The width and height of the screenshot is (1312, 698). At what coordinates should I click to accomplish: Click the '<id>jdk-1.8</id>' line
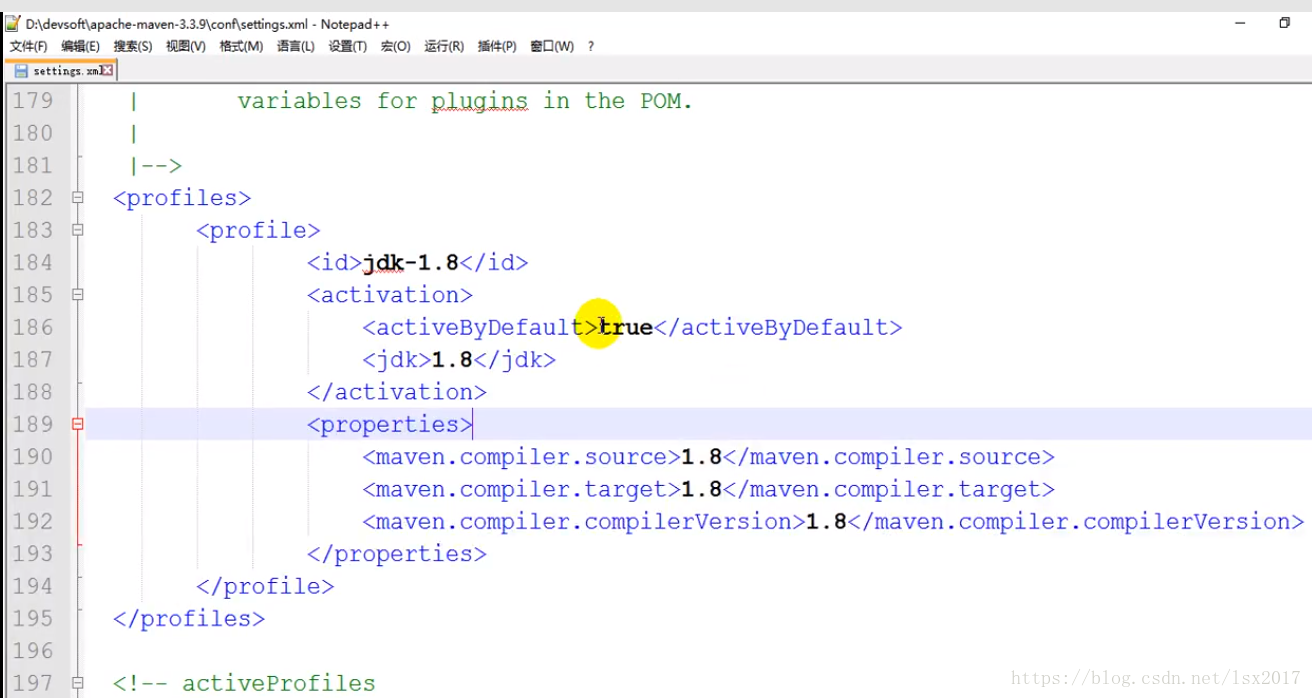[x=417, y=262]
